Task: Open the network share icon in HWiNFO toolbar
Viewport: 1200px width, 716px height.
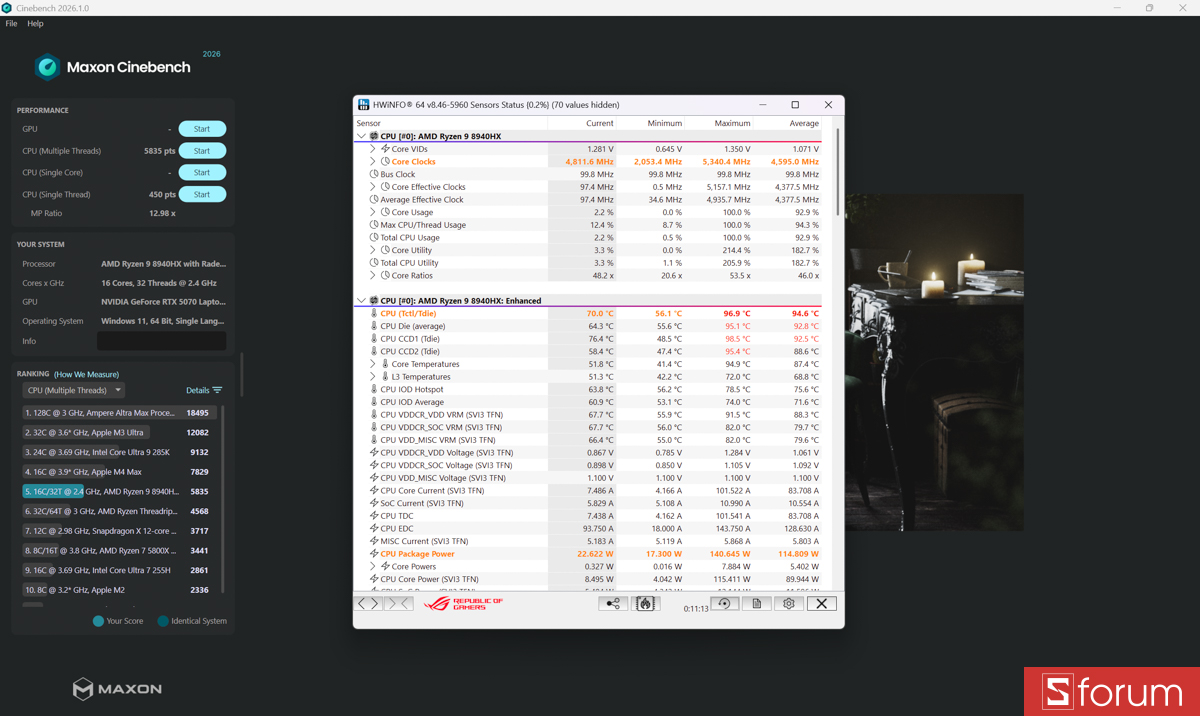Action: point(613,603)
